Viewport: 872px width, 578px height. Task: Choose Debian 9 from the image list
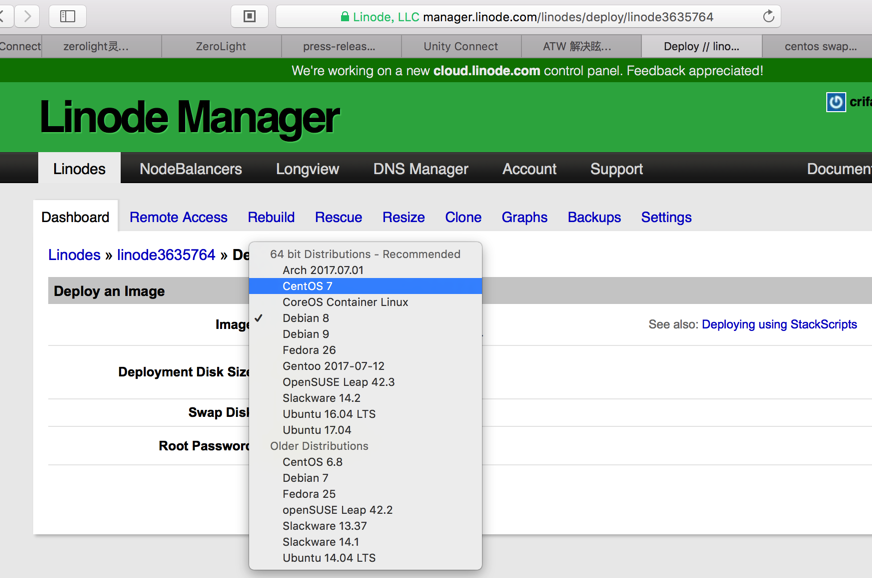365,334
